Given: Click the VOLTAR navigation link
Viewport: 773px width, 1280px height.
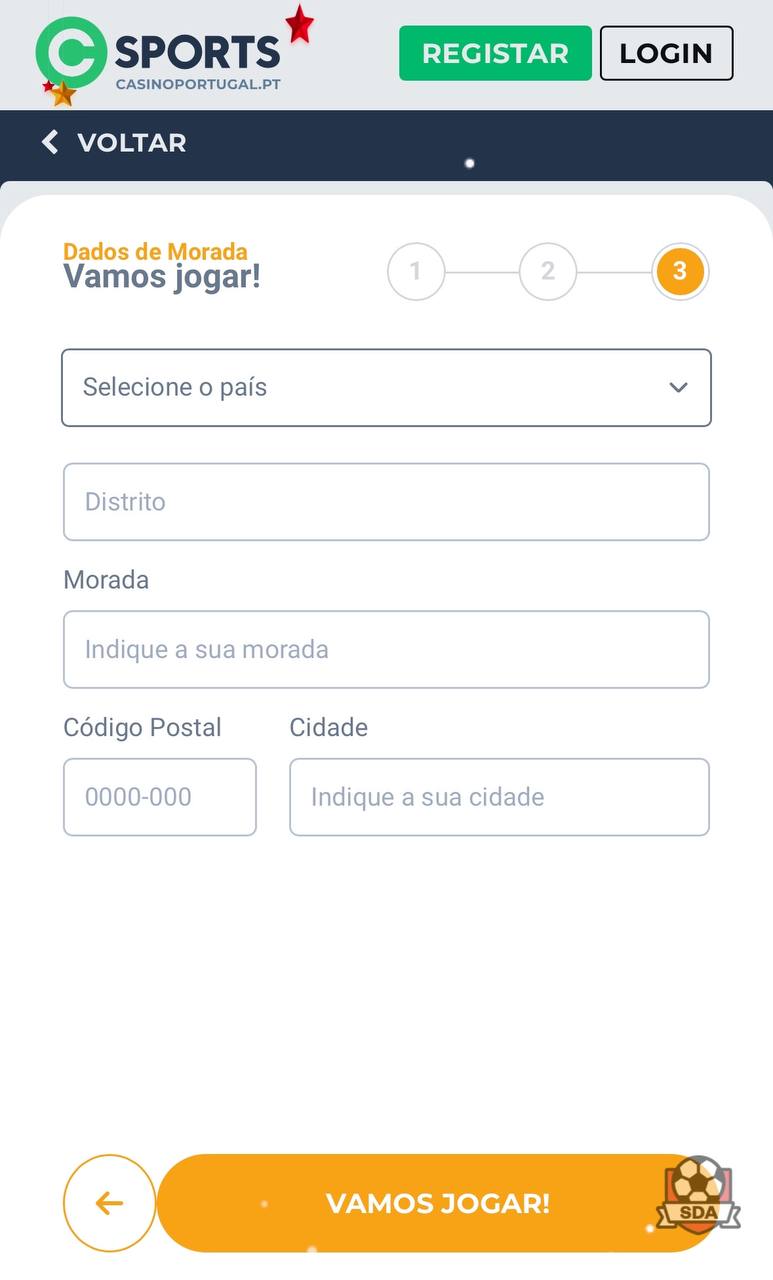Looking at the screenshot, I should (131, 142).
